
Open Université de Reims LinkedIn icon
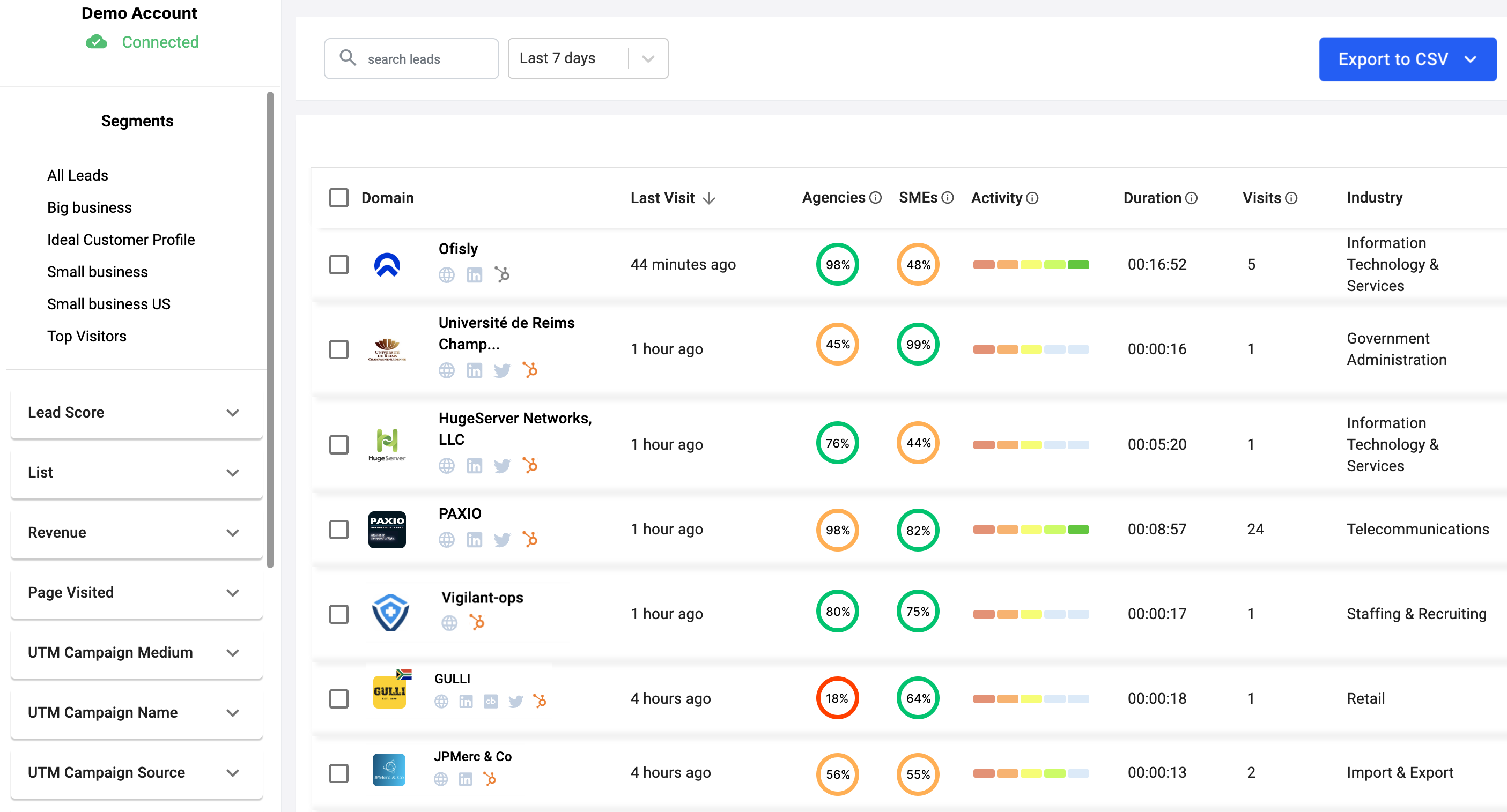click(x=475, y=371)
